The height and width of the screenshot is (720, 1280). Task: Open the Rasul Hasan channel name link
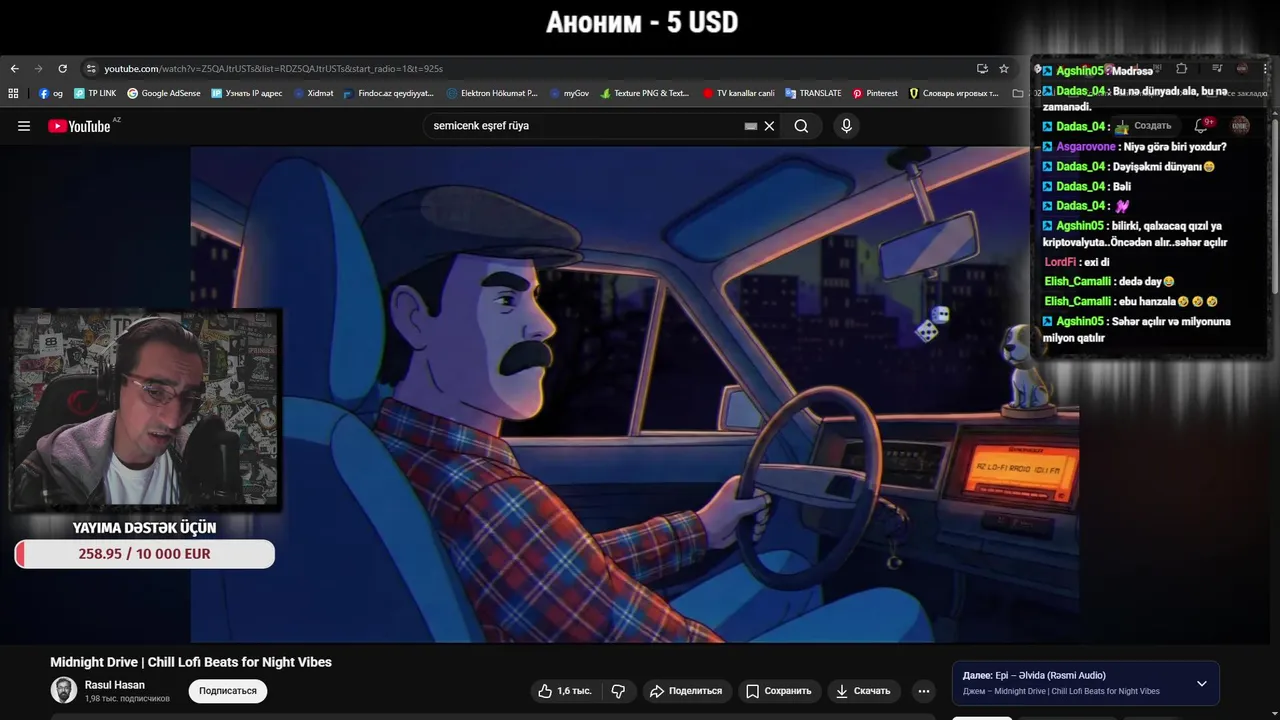coord(115,685)
